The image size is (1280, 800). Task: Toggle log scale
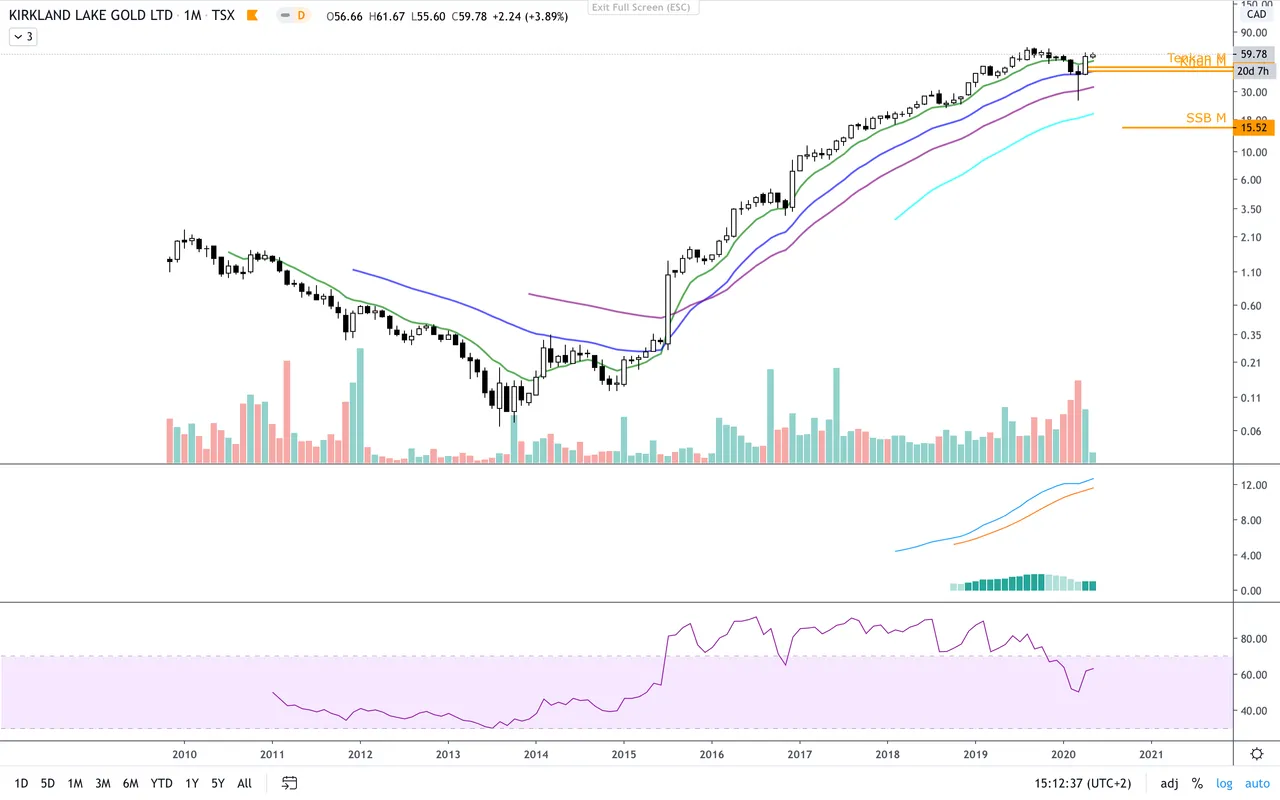pyautogui.click(x=1224, y=784)
